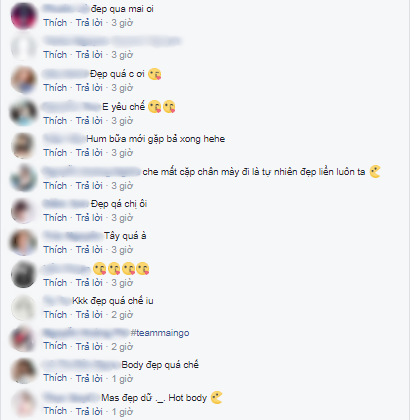The image size is (410, 420).
Task: Open the #teammaingo hashtag
Action: [x=160, y=333]
